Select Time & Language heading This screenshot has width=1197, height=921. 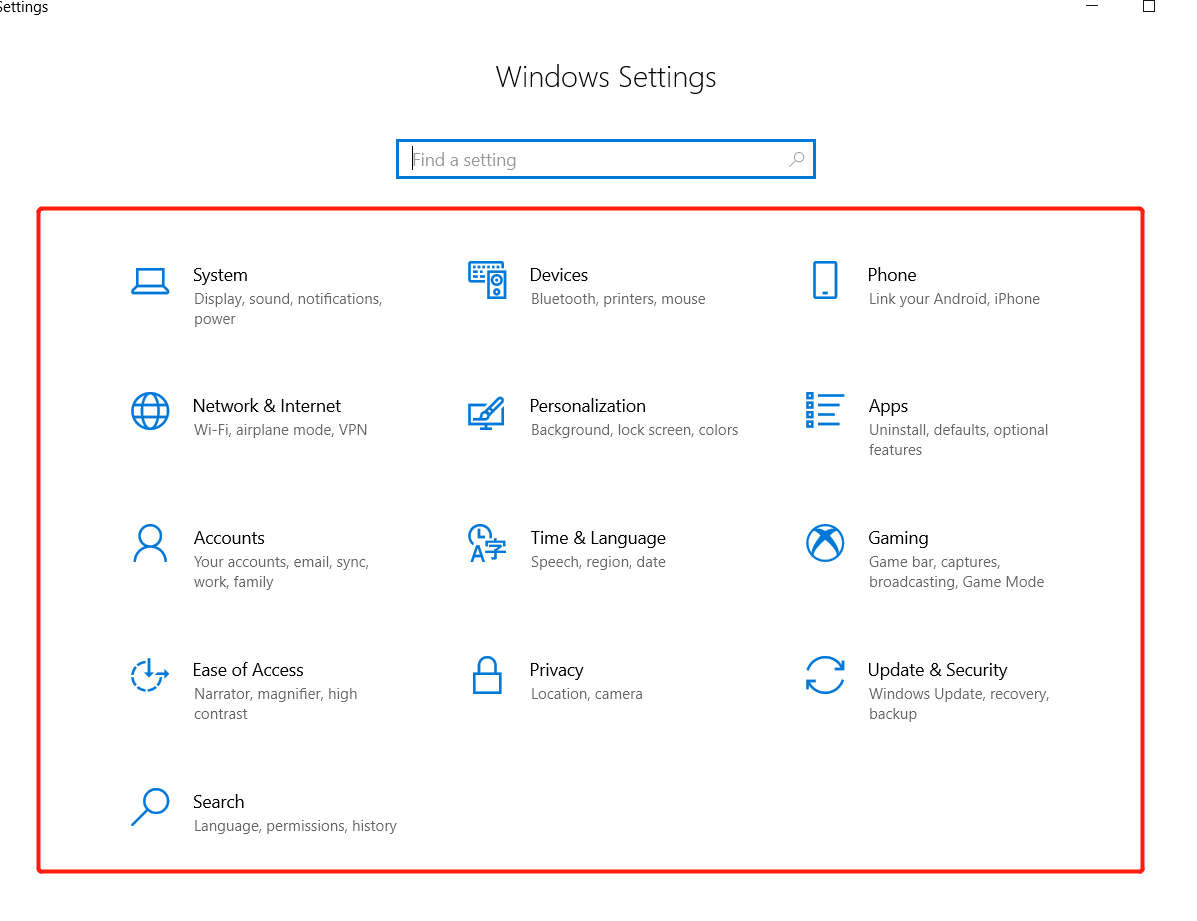pyautogui.click(x=598, y=538)
